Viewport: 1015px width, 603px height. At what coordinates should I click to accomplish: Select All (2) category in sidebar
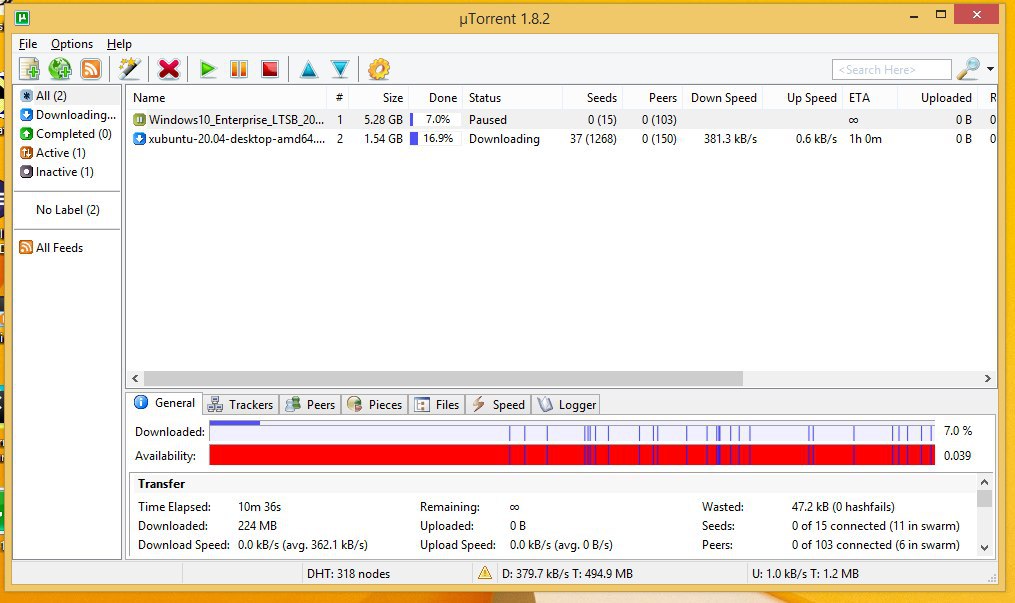coord(67,96)
